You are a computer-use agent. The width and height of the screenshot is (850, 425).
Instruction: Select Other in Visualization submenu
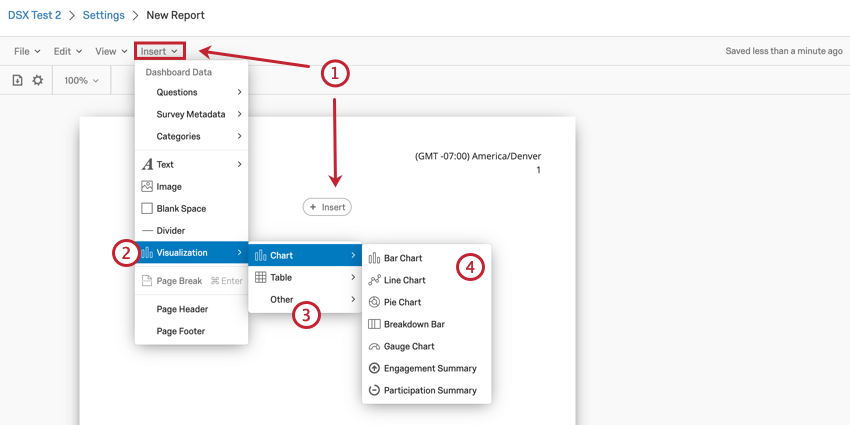click(305, 299)
